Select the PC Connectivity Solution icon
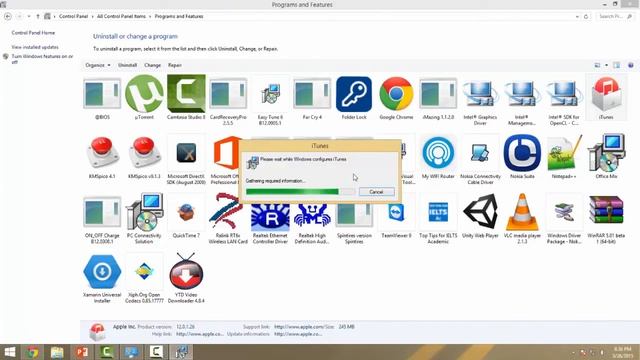 [144, 212]
